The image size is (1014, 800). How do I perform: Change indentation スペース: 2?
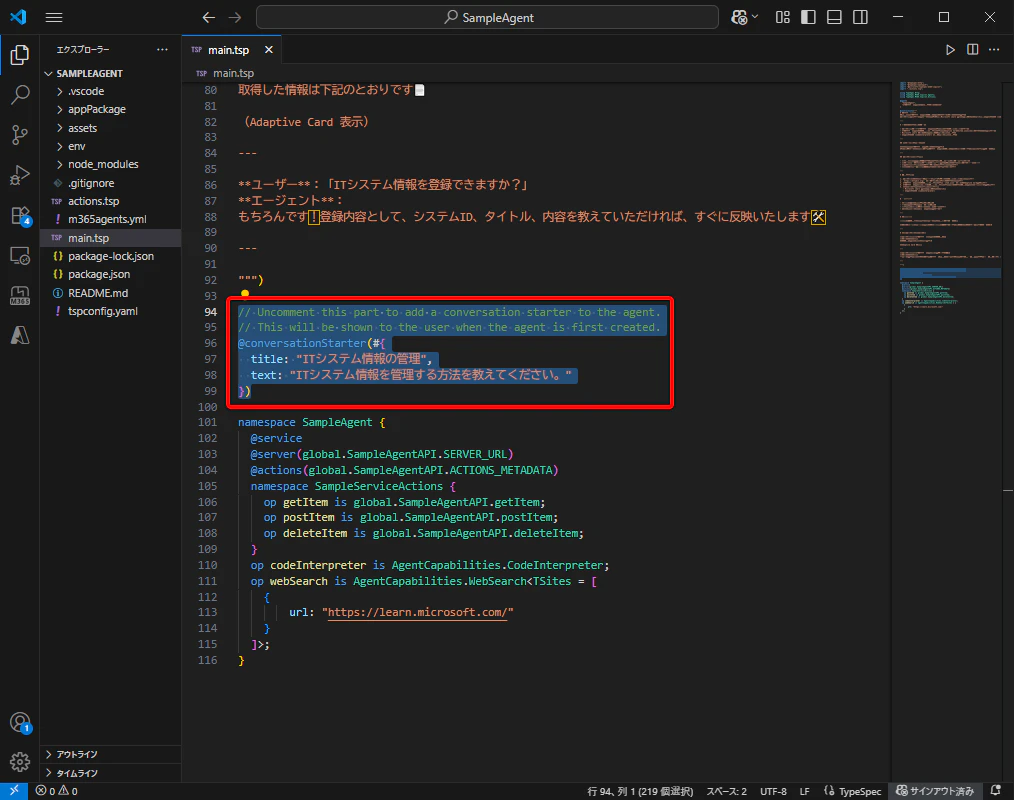726,791
